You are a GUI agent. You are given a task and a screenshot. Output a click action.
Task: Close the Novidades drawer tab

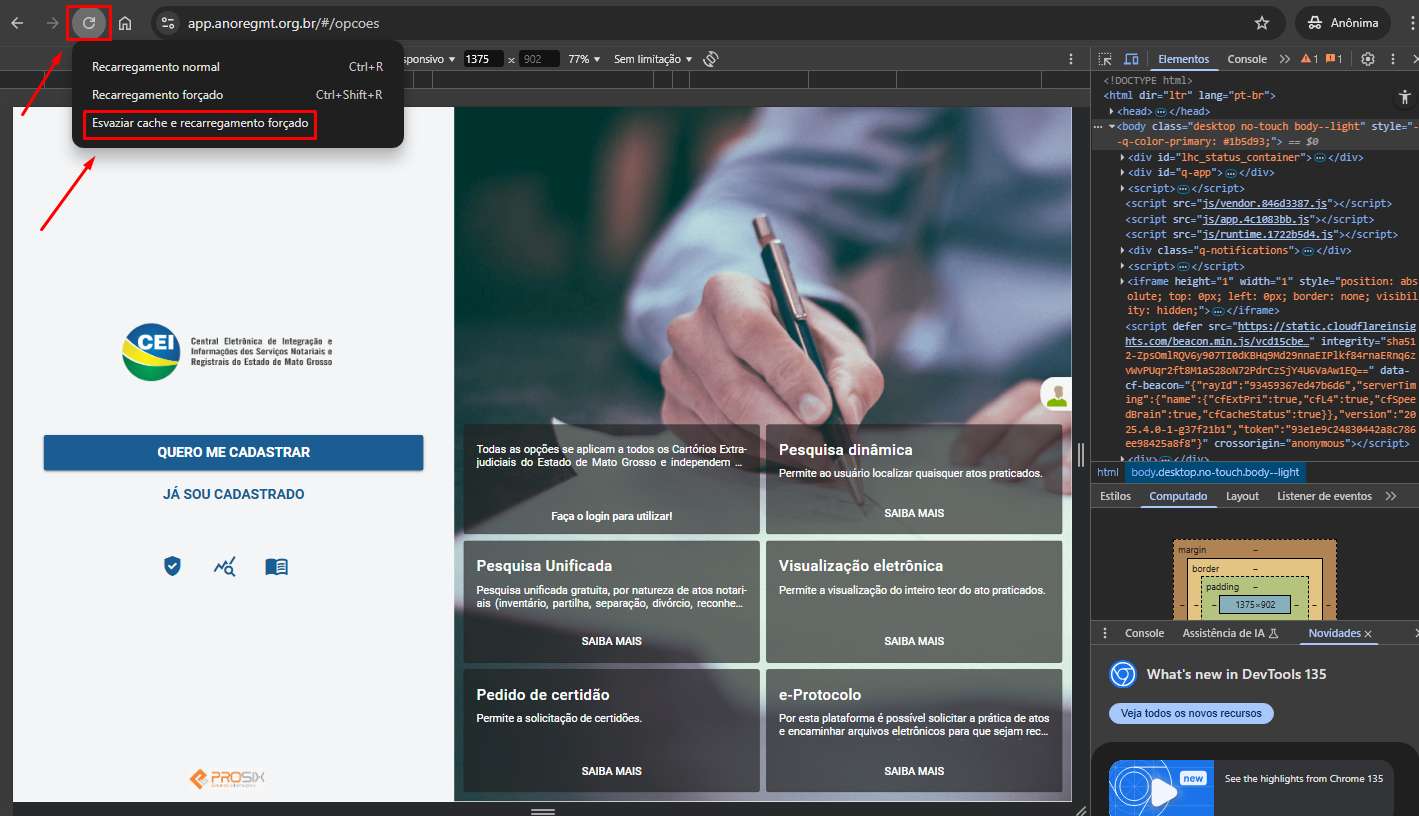1368,634
